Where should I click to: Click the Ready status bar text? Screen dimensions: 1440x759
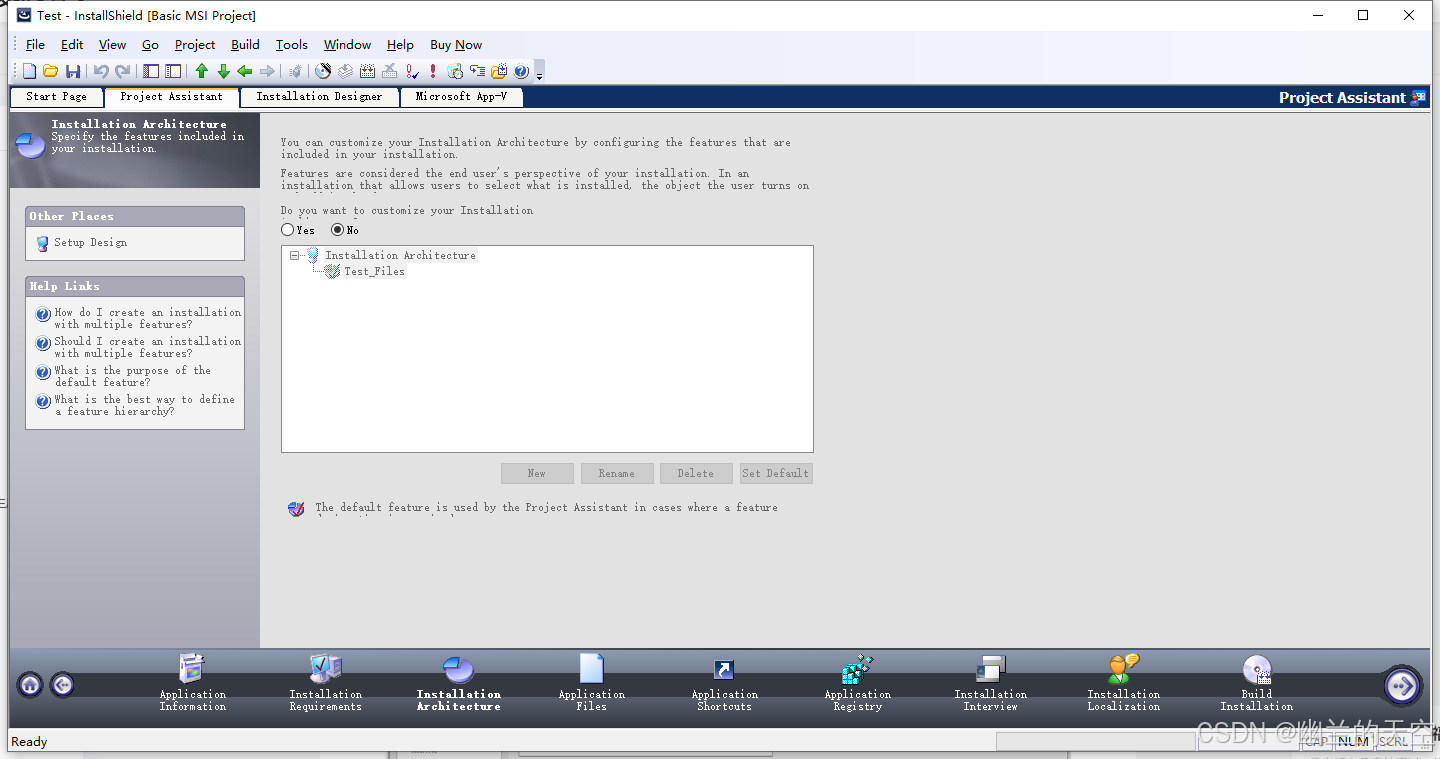pyautogui.click(x=29, y=742)
